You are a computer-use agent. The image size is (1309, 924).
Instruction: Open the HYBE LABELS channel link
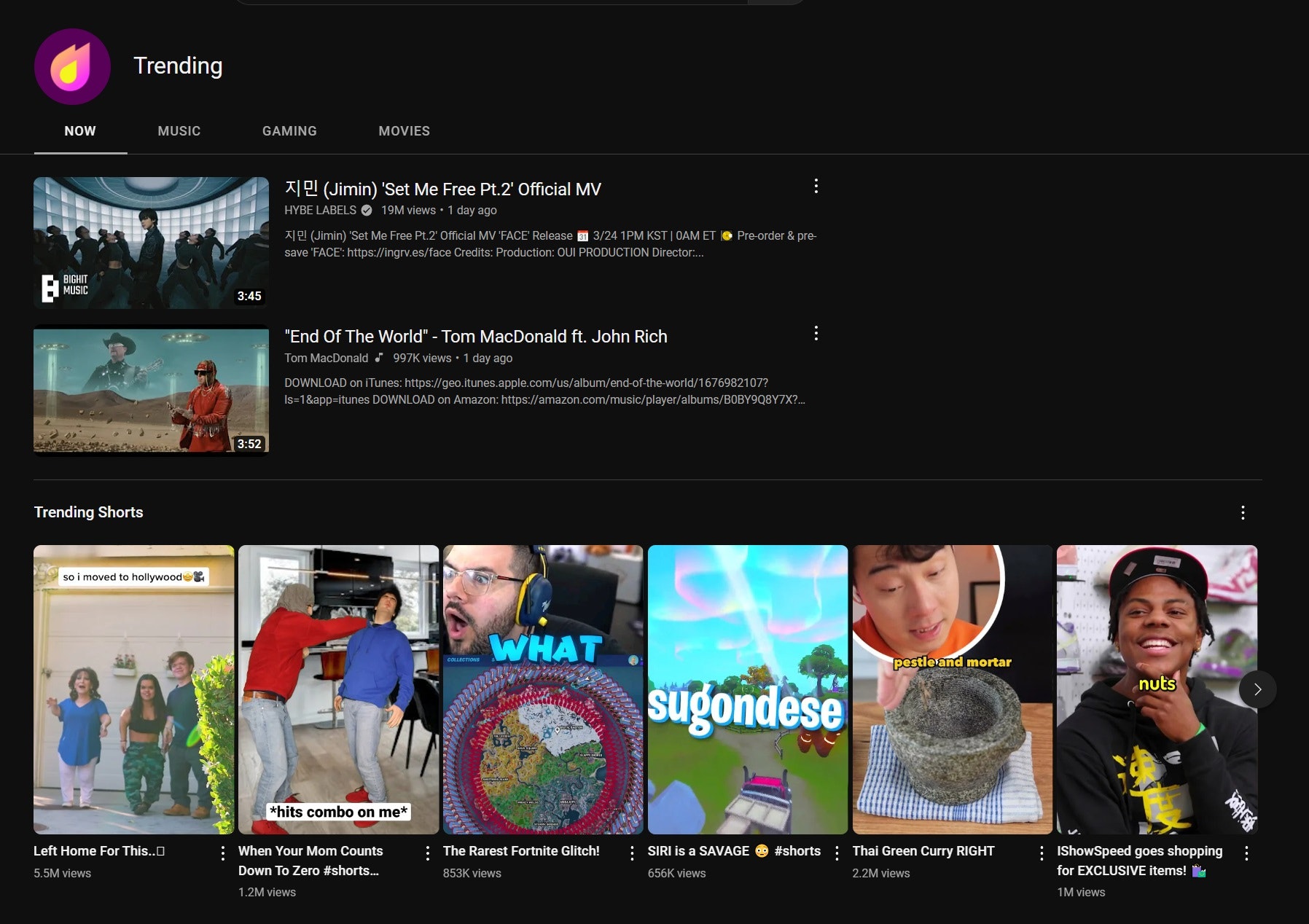click(x=320, y=211)
